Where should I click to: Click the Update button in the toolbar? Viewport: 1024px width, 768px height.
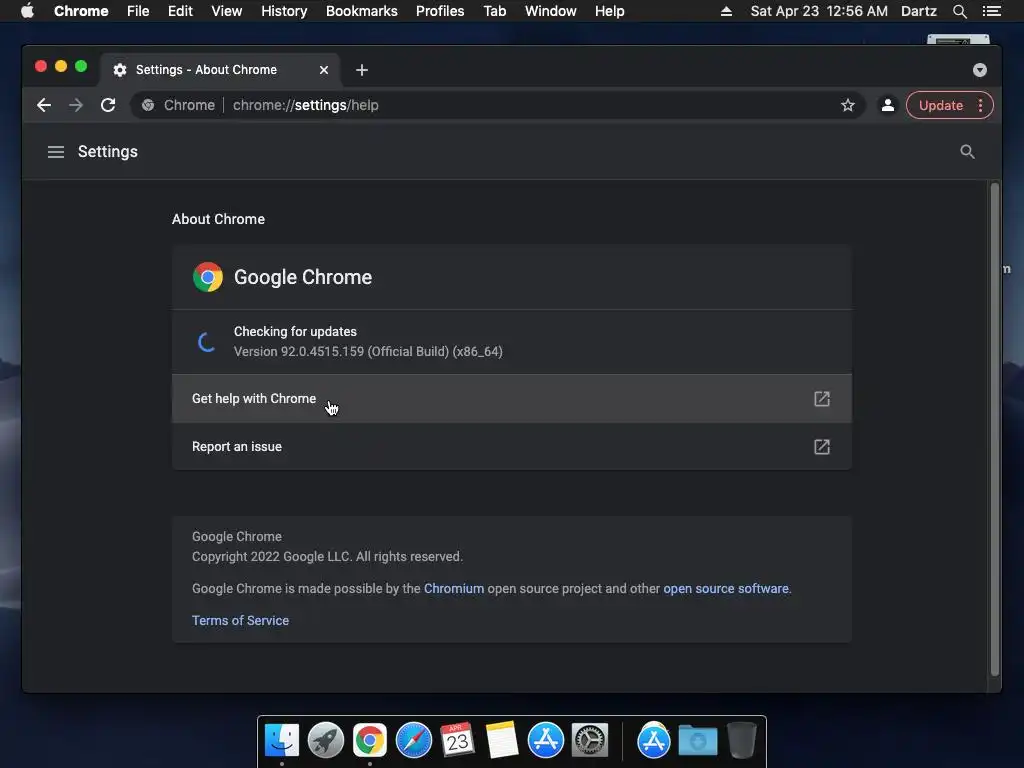click(x=940, y=105)
